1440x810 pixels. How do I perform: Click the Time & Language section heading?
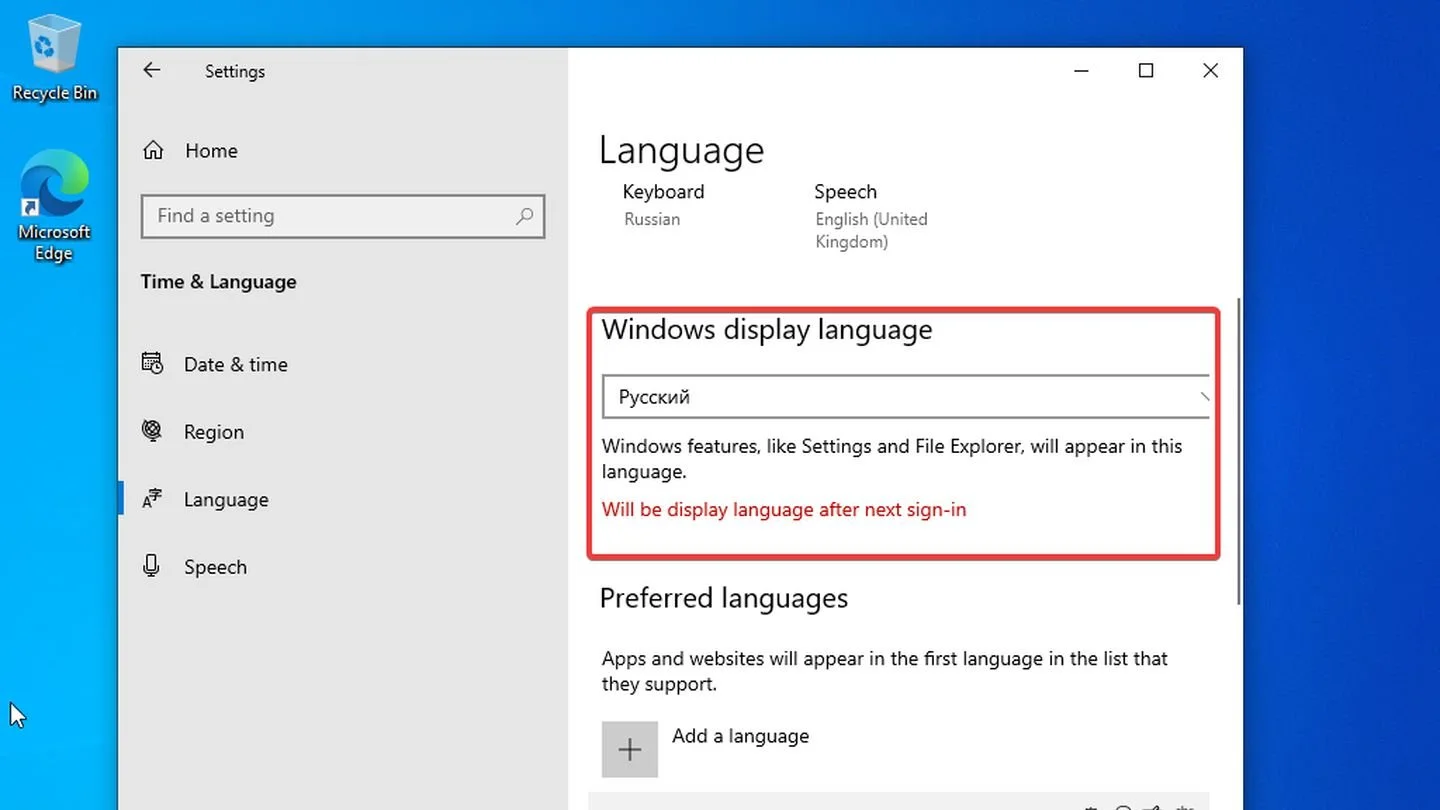pyautogui.click(x=218, y=282)
